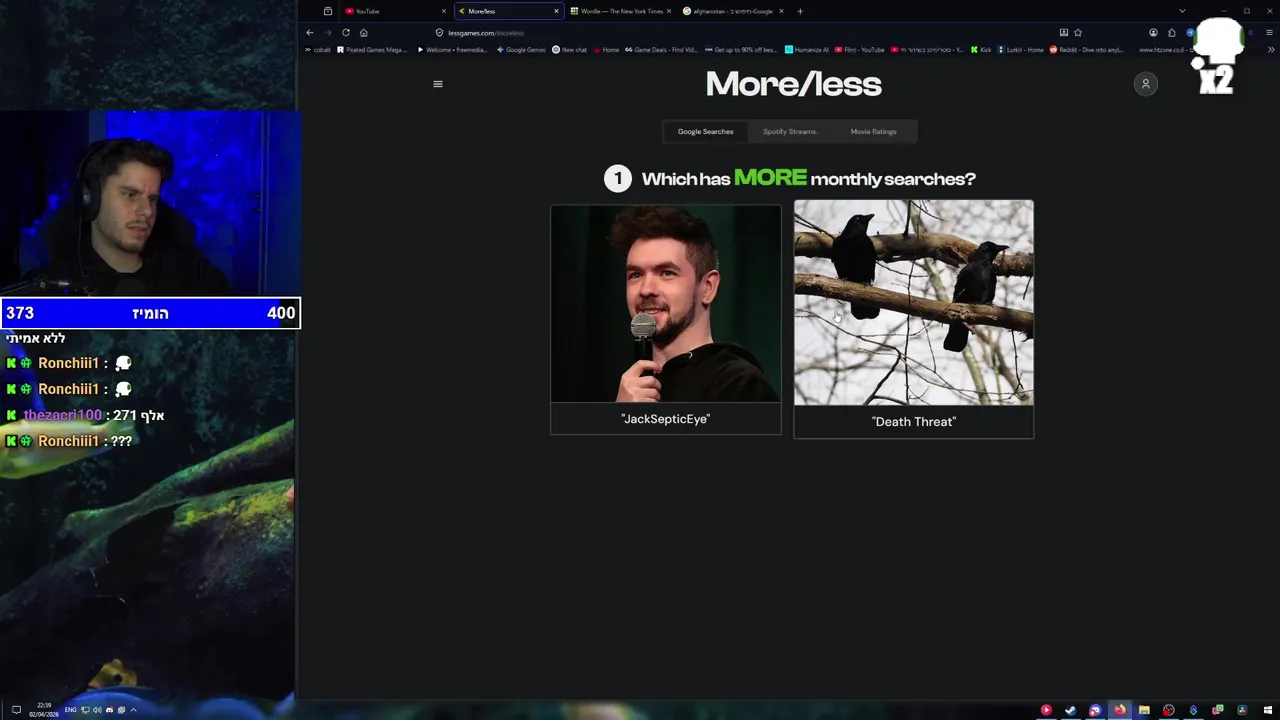Screen dimensions: 1280x720
Task: Choose the JackSepticEye card
Action: (666, 320)
